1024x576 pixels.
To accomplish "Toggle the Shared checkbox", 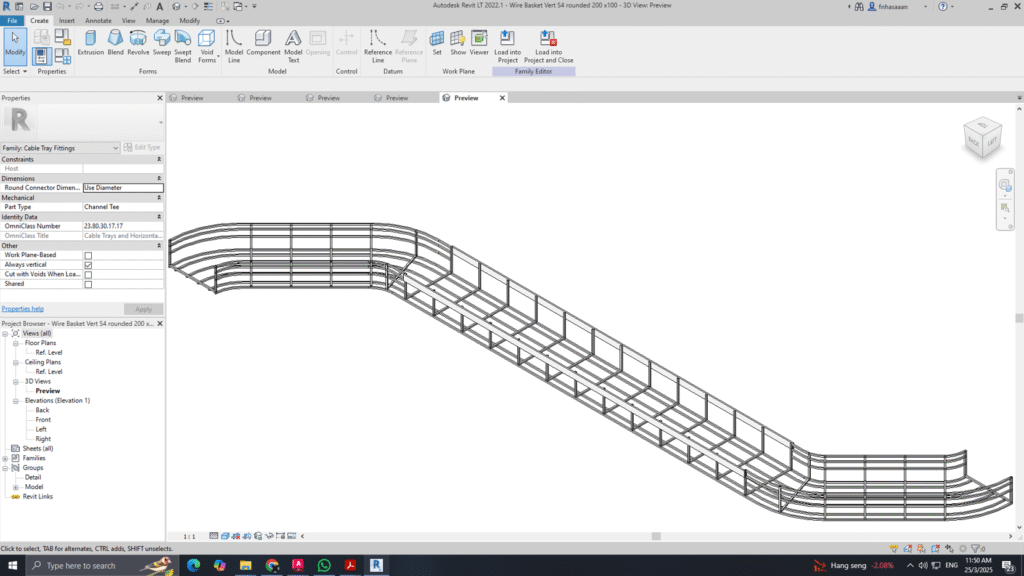I will [x=88, y=284].
